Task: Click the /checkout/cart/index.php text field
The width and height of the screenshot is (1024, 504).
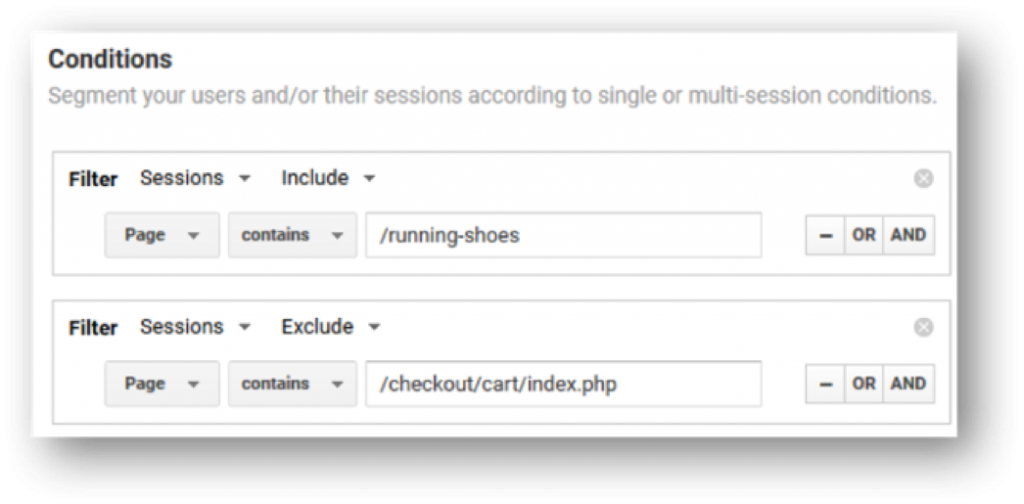Action: click(x=564, y=384)
